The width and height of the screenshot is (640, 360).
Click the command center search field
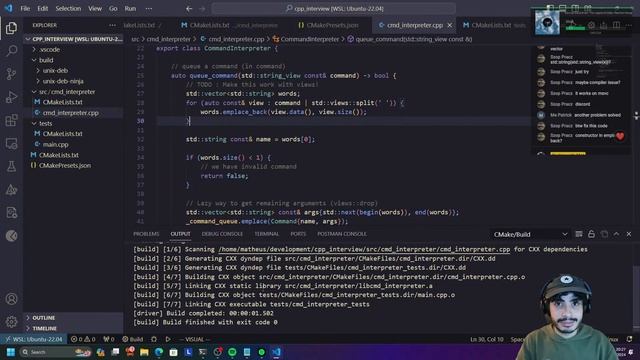(x=334, y=9)
